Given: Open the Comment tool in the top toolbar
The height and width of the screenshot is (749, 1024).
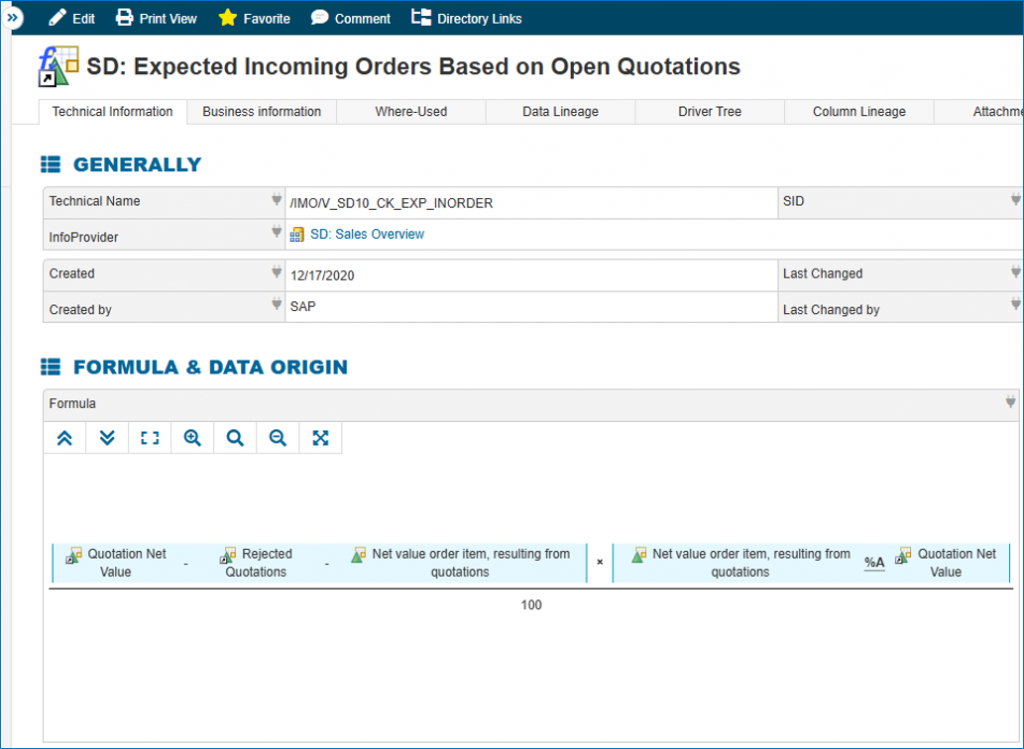Looking at the screenshot, I should point(349,17).
